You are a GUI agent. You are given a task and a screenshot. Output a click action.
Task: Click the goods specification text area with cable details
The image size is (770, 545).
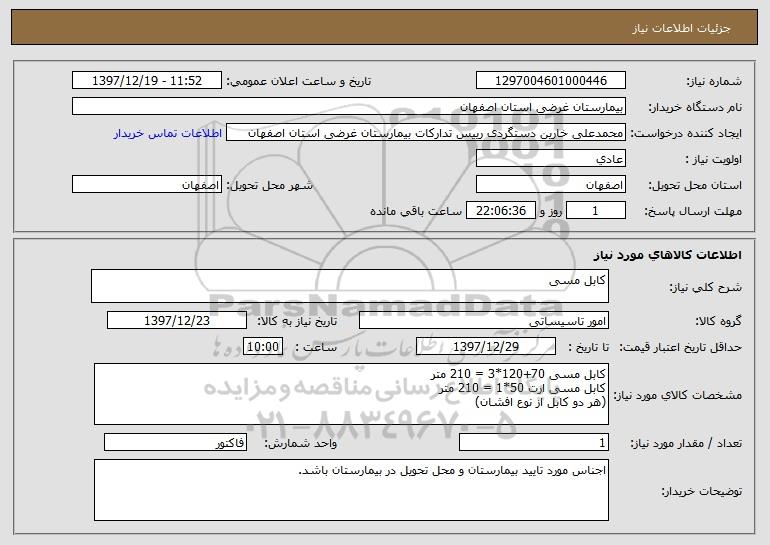[351, 394]
